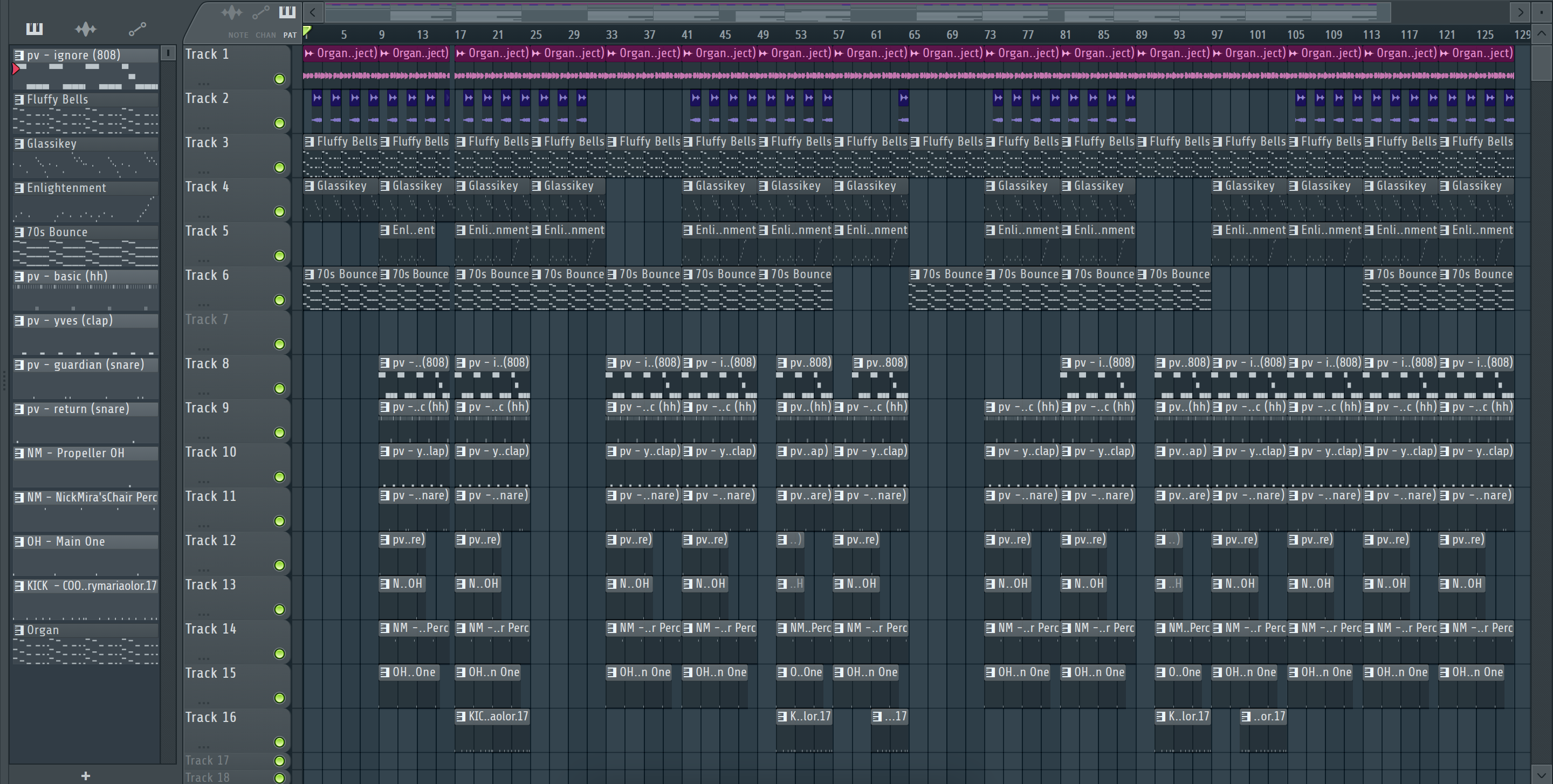Toggle mute on Track 12

279,565
